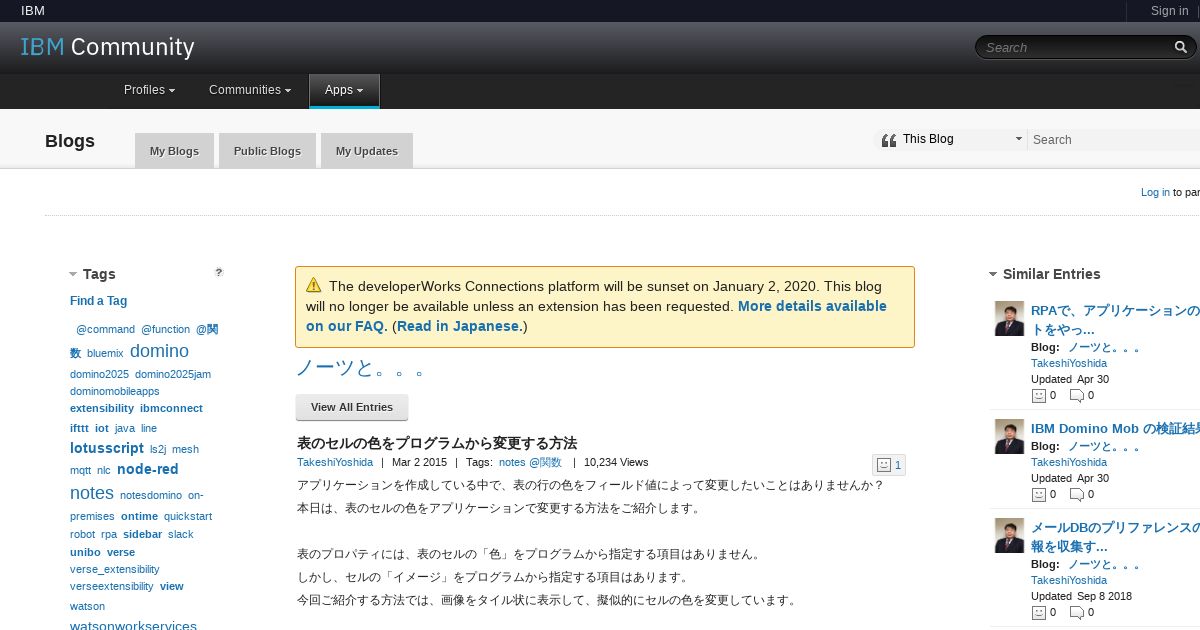
Task: Click like icon under メールDB entry
Action: pos(1038,612)
